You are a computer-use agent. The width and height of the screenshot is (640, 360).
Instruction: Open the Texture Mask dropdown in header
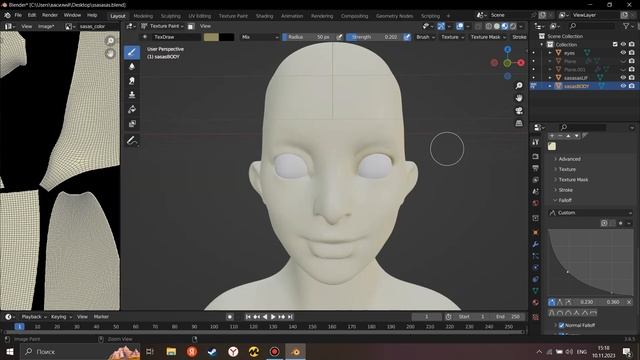pyautogui.click(x=488, y=37)
